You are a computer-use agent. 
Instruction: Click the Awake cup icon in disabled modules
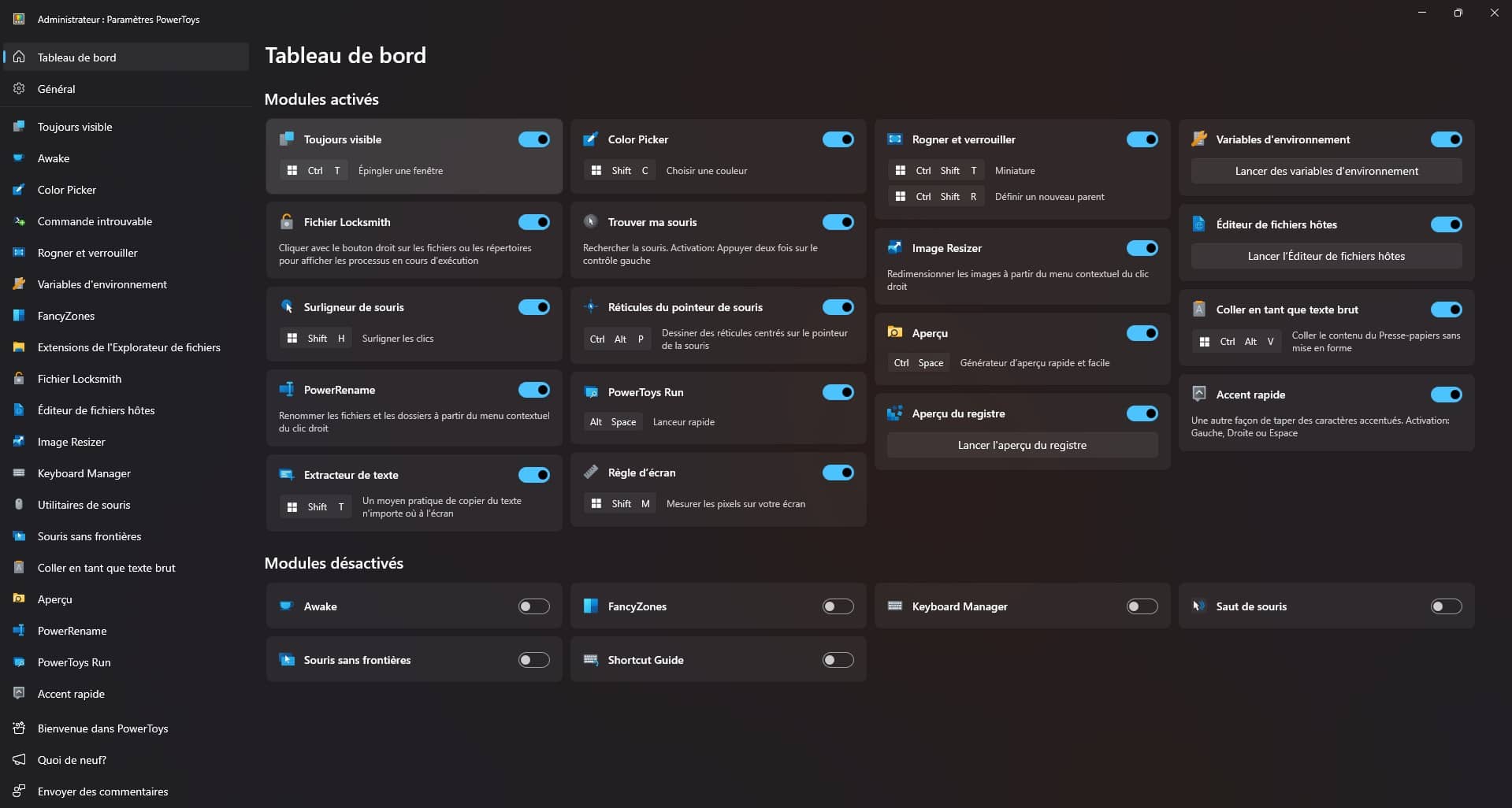pyautogui.click(x=287, y=606)
